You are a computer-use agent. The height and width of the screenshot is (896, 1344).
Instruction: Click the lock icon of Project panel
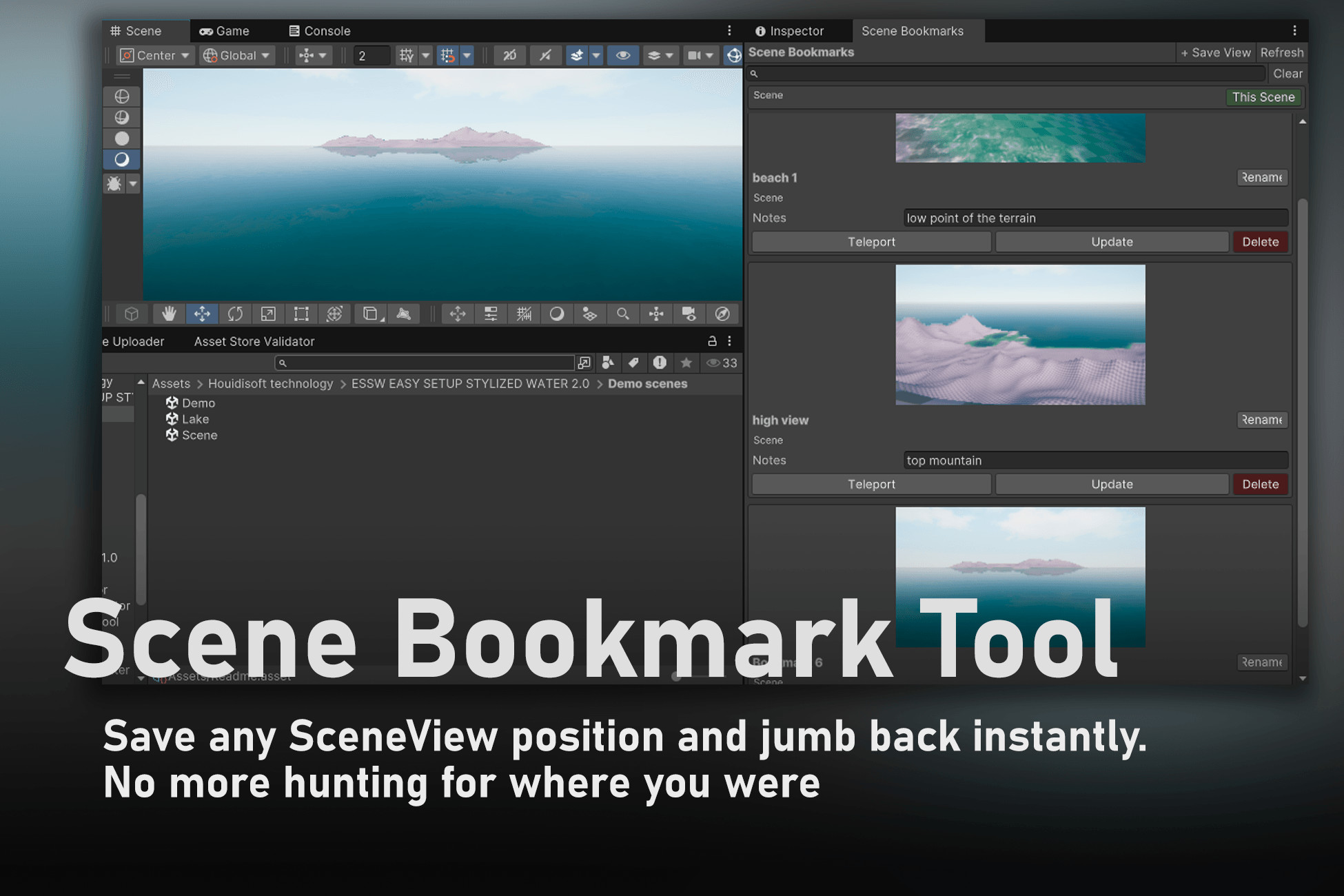pyautogui.click(x=712, y=341)
